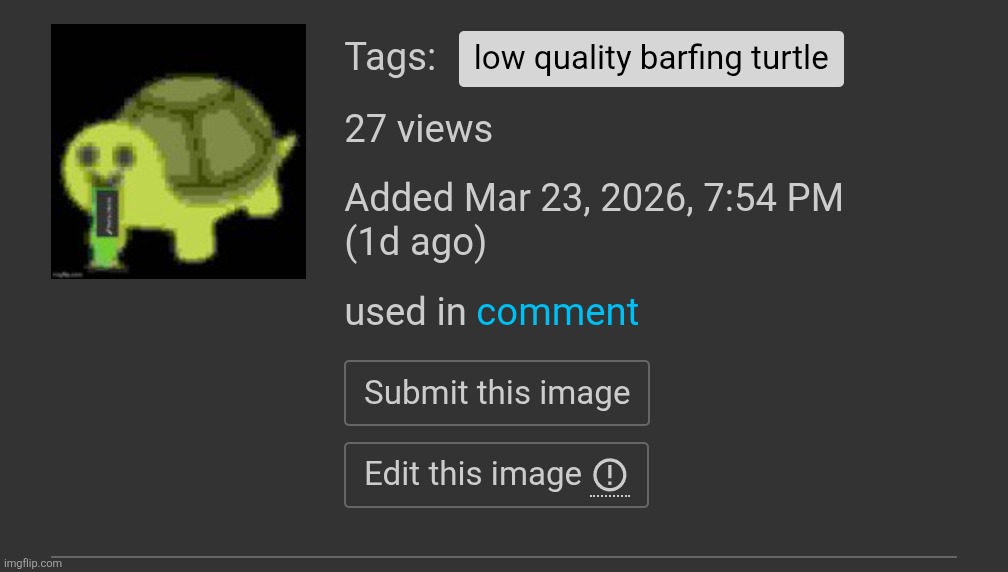Click the 'Submit this image' button
Viewport: 1008px width, 572px height.
click(x=497, y=393)
